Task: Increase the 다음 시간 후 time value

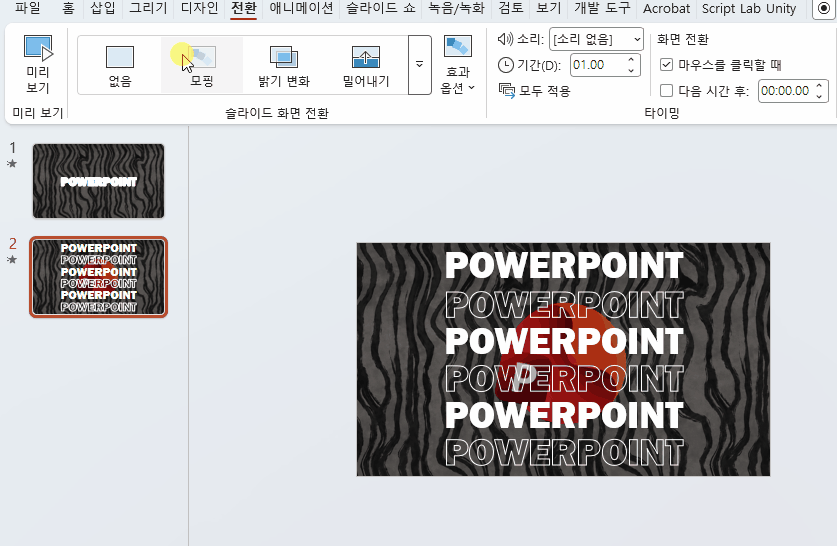Action: [x=819, y=85]
